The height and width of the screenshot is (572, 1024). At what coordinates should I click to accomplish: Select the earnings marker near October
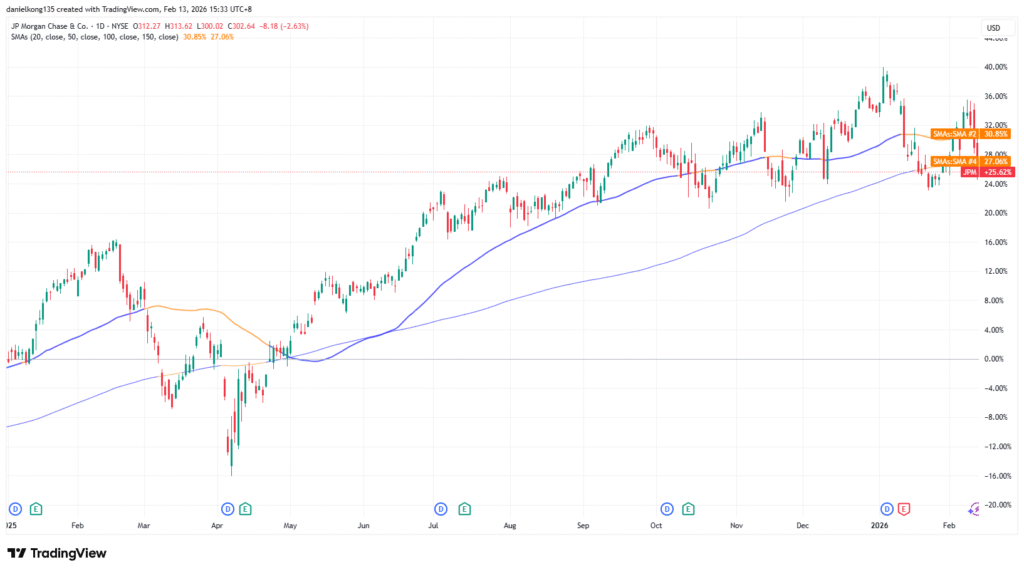pyautogui.click(x=690, y=508)
